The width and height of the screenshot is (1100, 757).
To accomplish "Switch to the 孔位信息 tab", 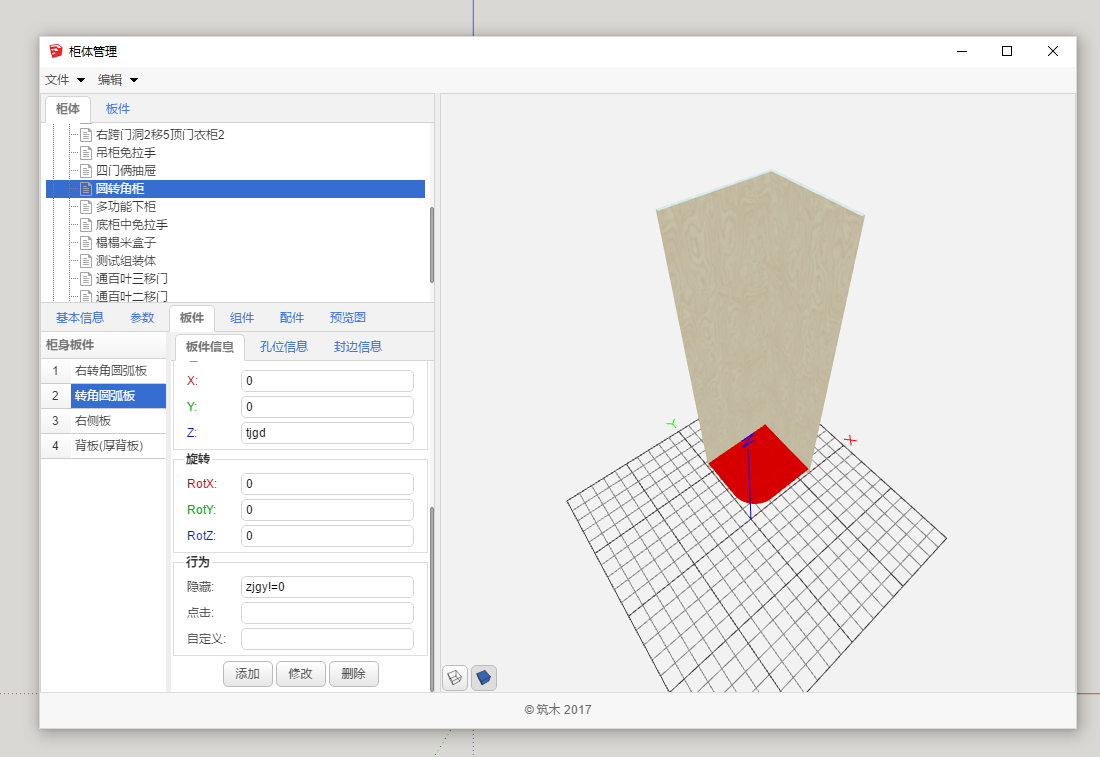I will [x=283, y=347].
